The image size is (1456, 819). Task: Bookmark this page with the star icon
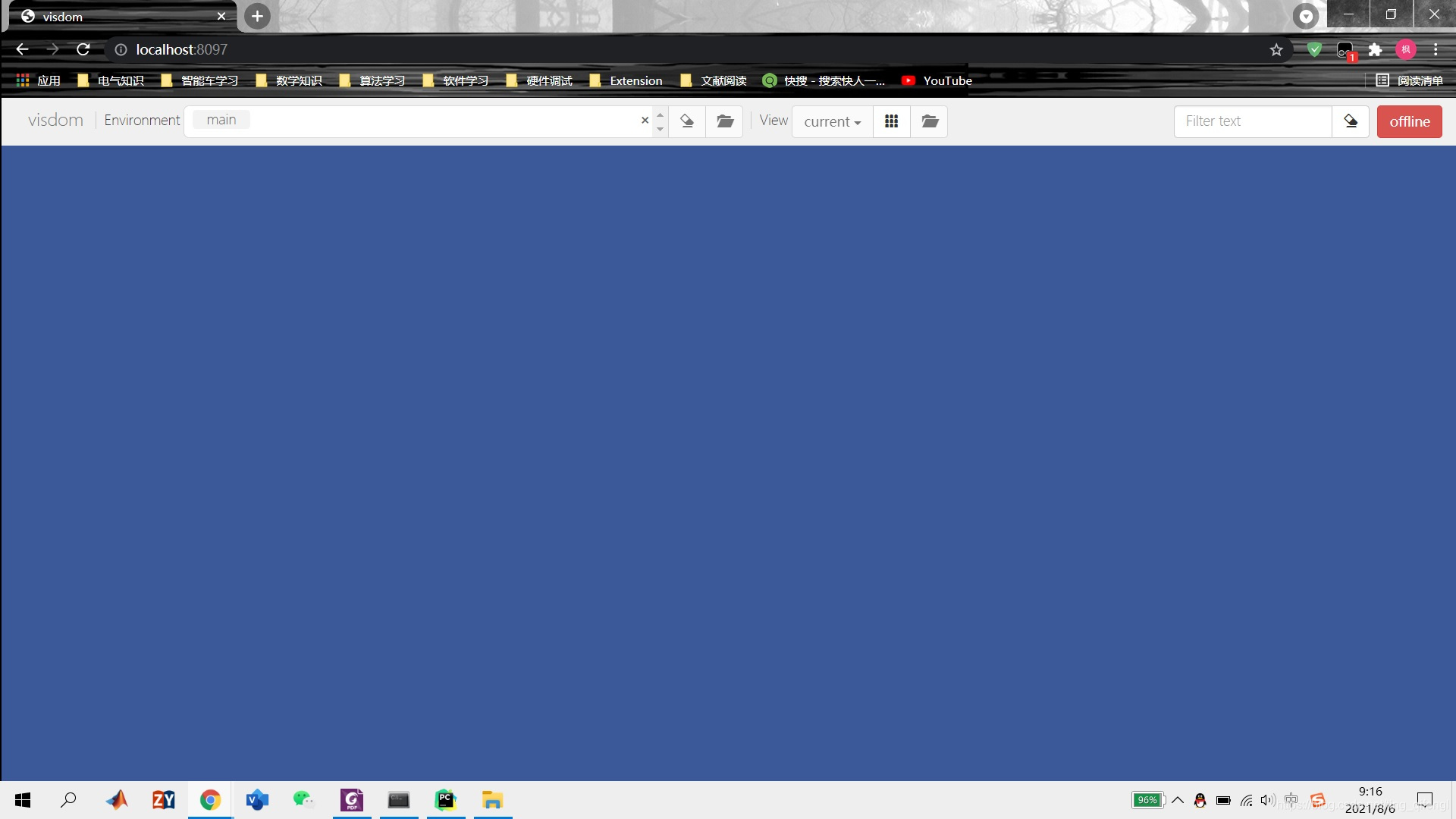pos(1276,50)
